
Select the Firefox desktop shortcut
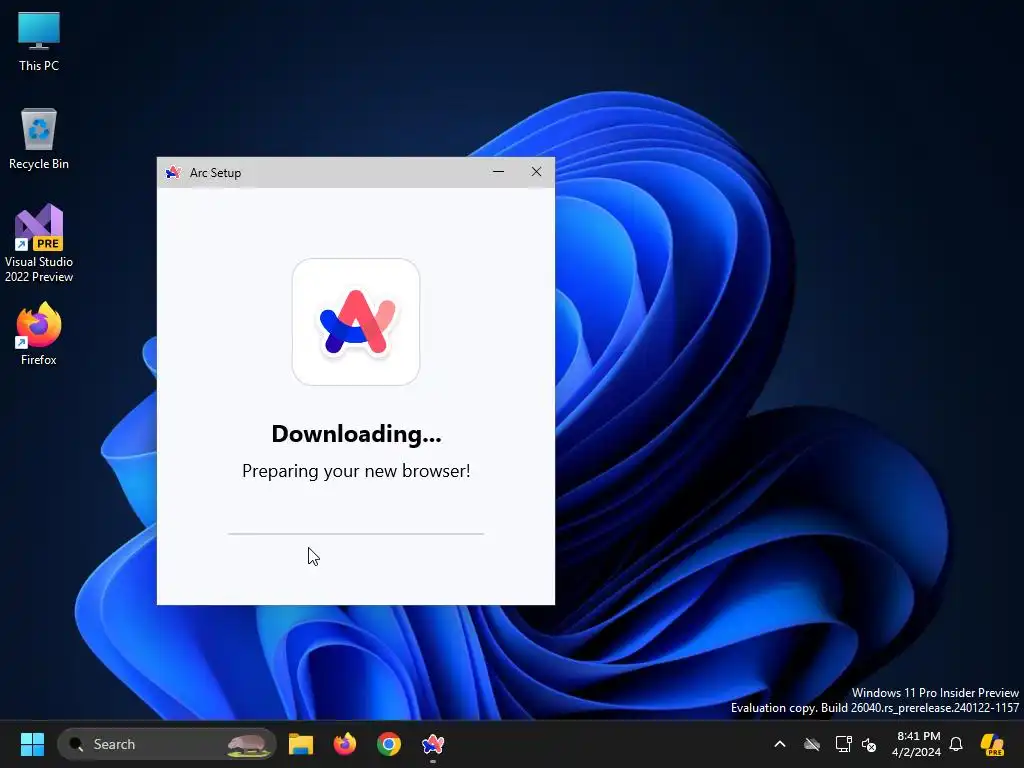tap(39, 334)
